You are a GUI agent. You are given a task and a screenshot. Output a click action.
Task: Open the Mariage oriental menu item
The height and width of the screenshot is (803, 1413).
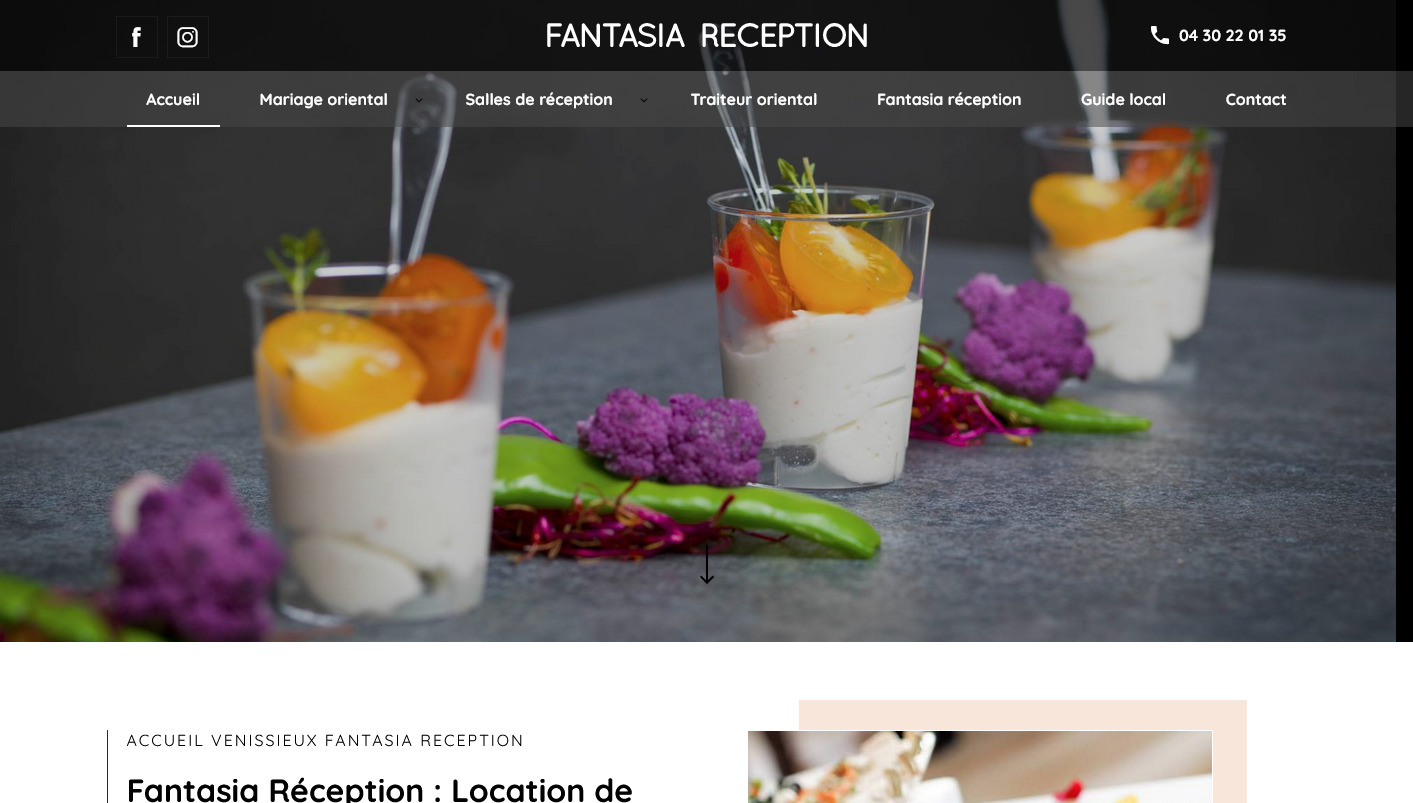323,99
